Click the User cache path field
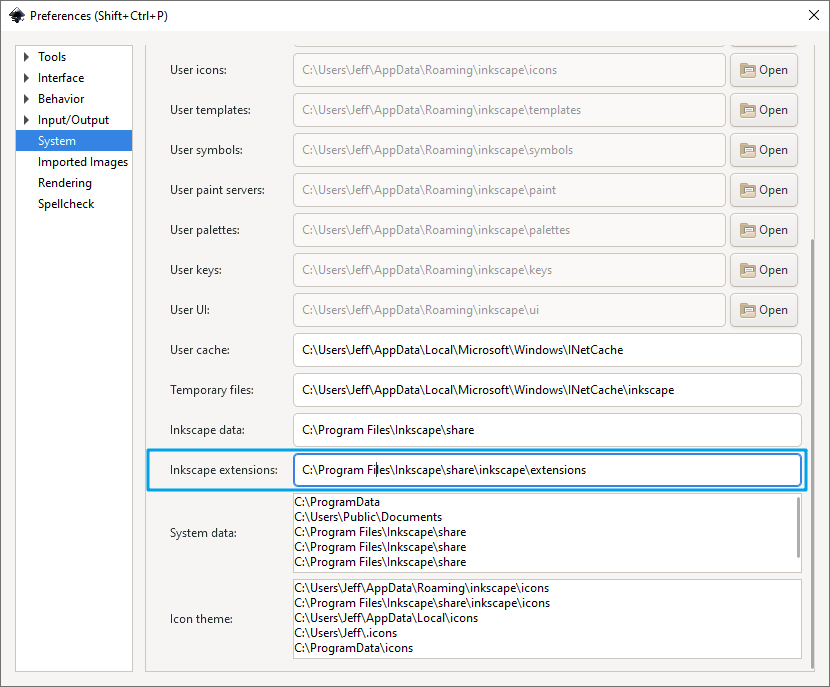The width and height of the screenshot is (830, 687). tap(547, 350)
